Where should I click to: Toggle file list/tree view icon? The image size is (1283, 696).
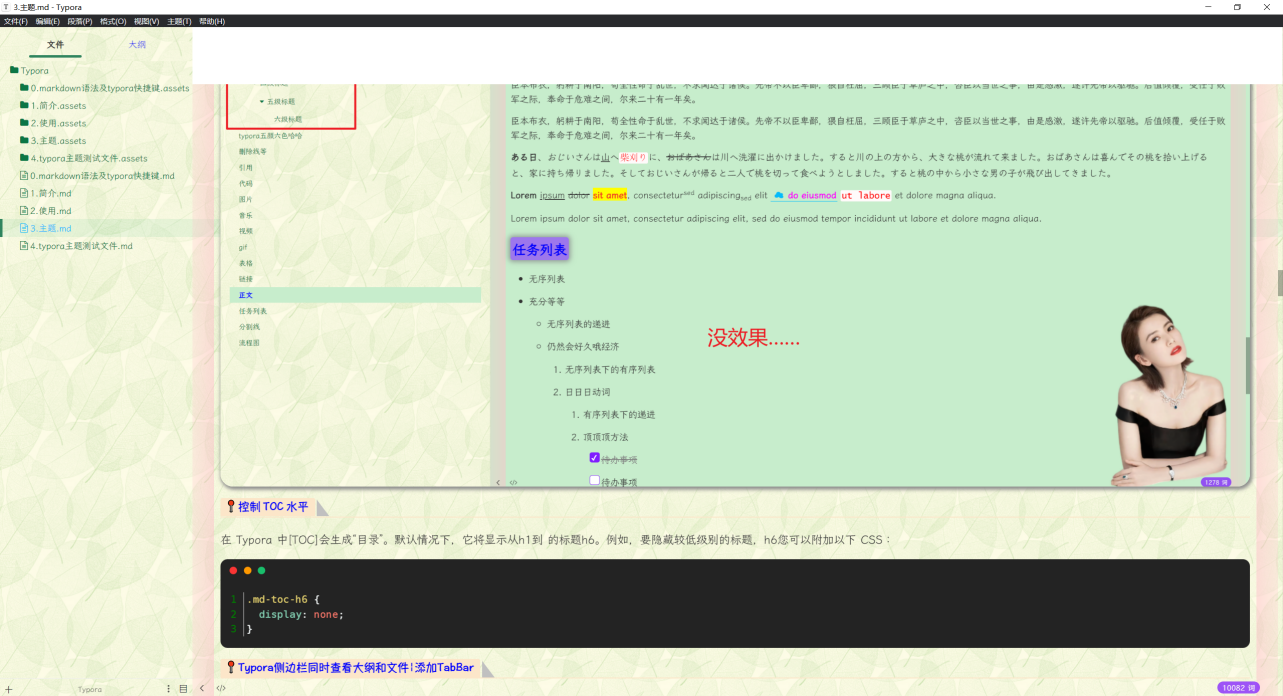click(x=183, y=688)
